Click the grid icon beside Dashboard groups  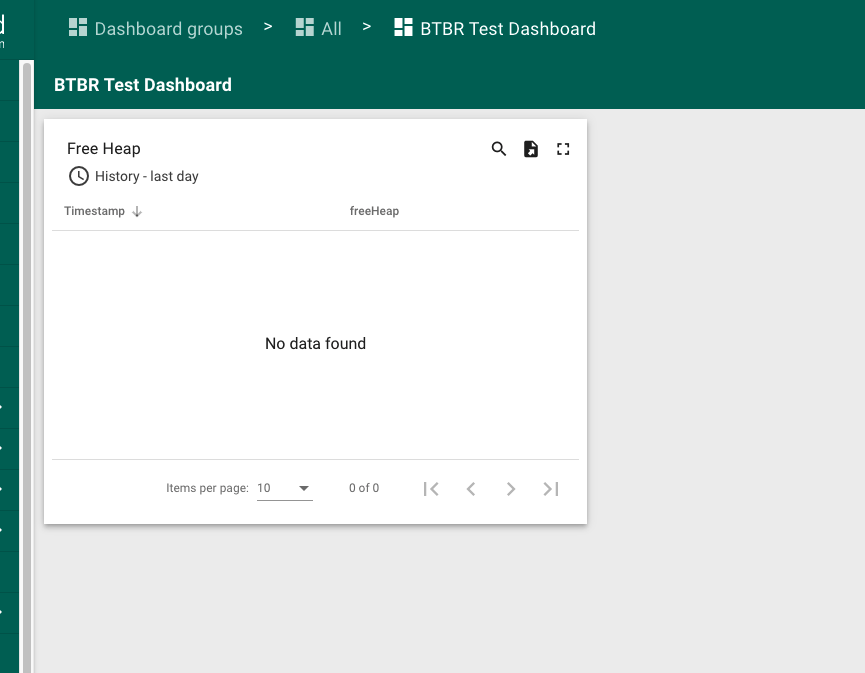coord(77,28)
